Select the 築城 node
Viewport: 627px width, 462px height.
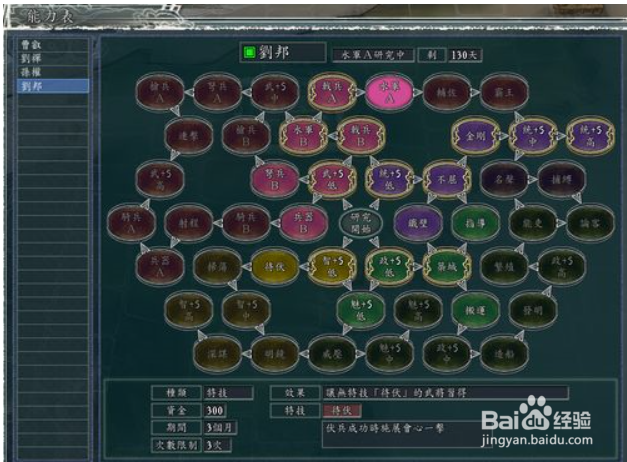click(447, 266)
